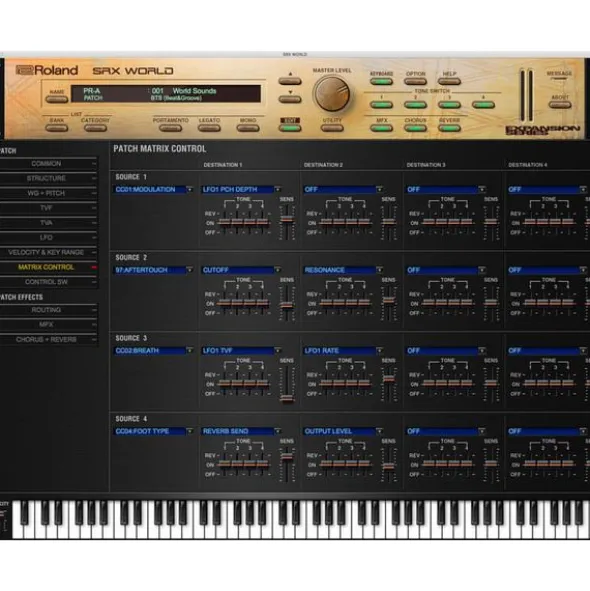Select the MATRIX CONTROL tab
The height and width of the screenshot is (591, 590).
(48, 267)
